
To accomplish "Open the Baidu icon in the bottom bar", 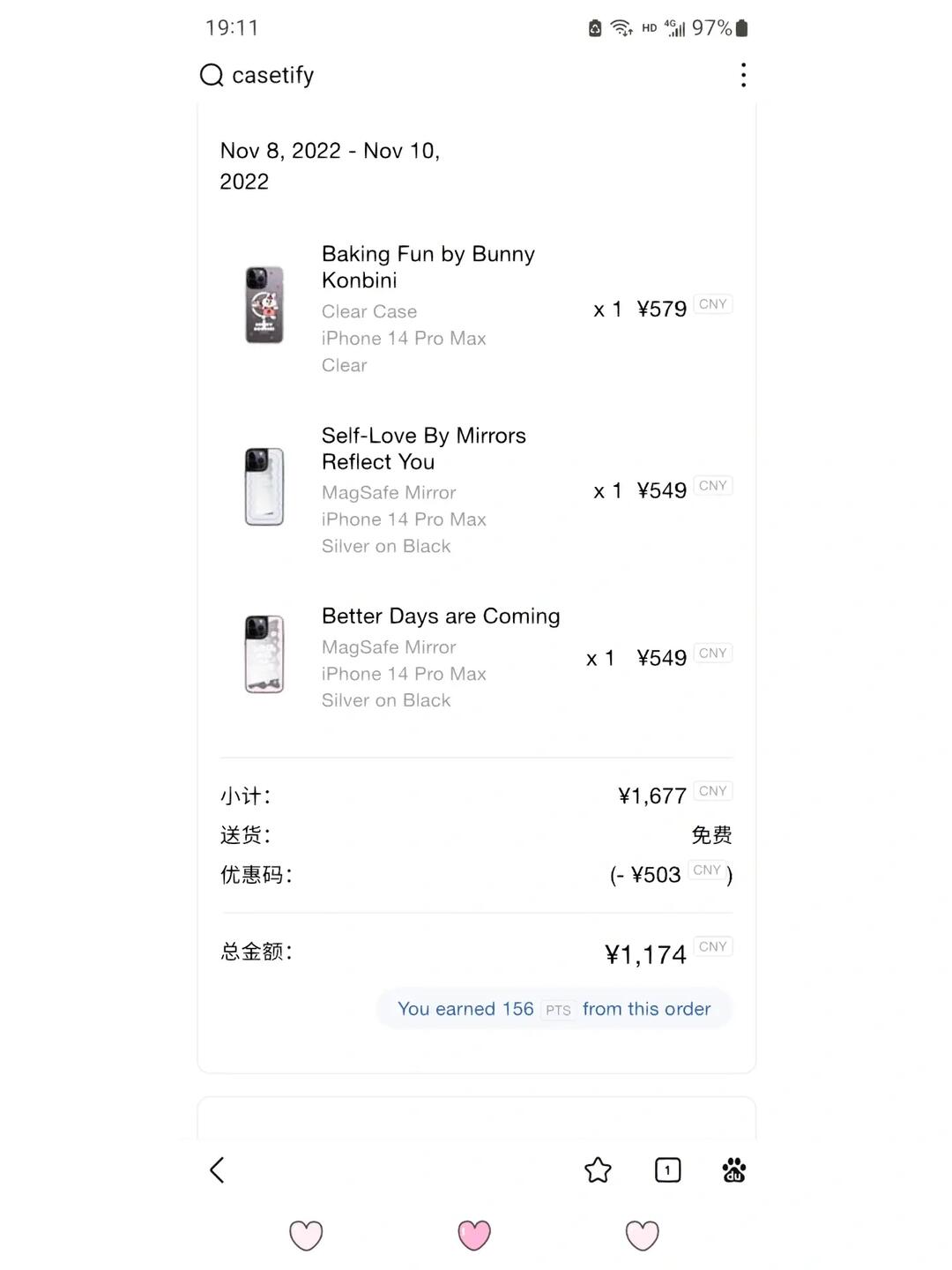I will pyautogui.click(x=733, y=1170).
